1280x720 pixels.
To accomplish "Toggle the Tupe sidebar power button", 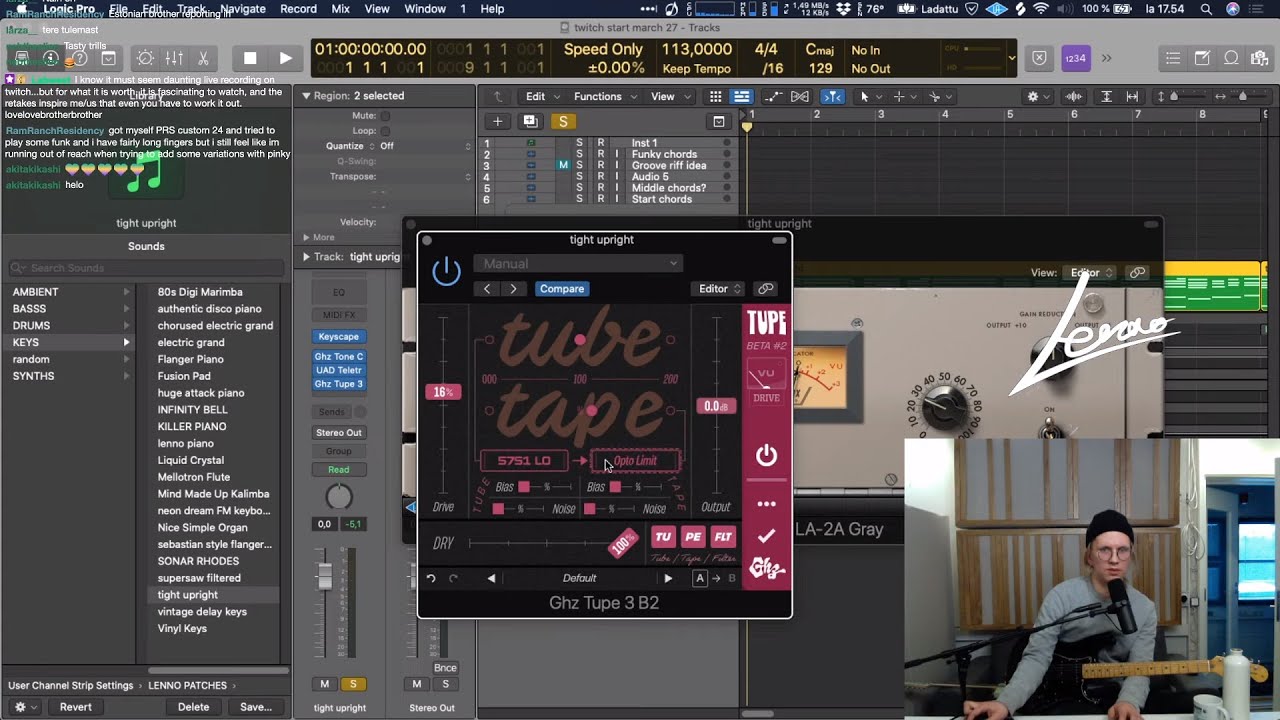I will click(x=766, y=456).
